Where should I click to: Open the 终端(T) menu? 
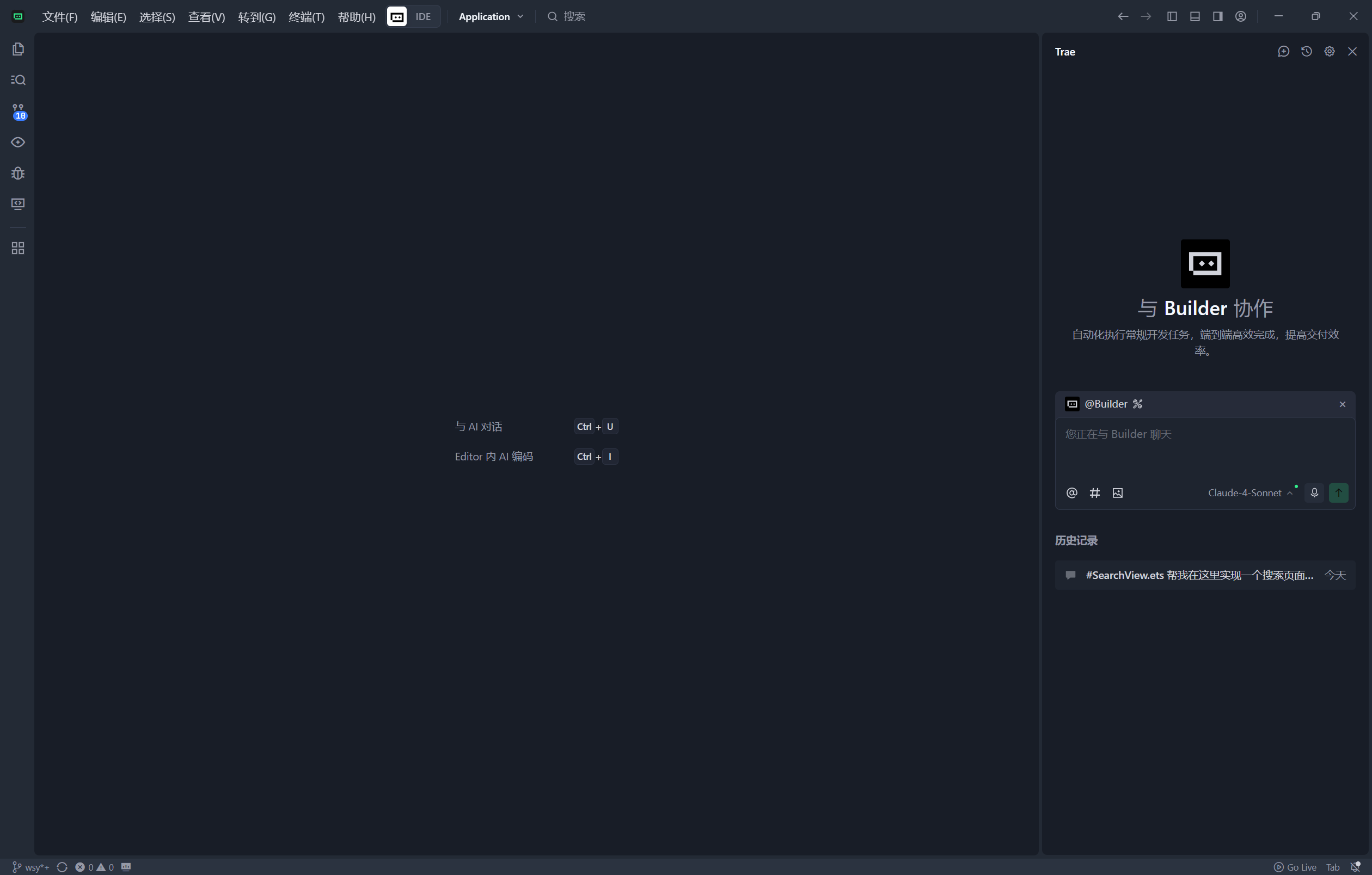coord(307,16)
